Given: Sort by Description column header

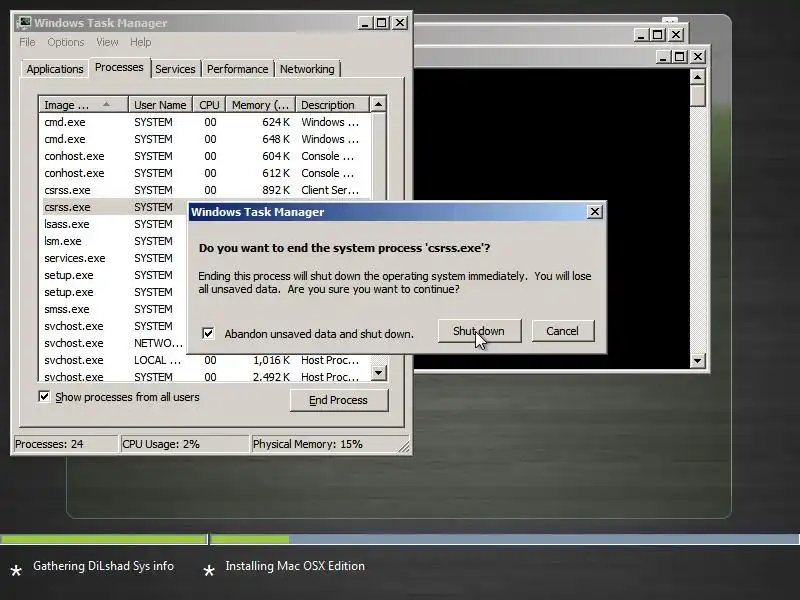Looking at the screenshot, I should pos(332,105).
